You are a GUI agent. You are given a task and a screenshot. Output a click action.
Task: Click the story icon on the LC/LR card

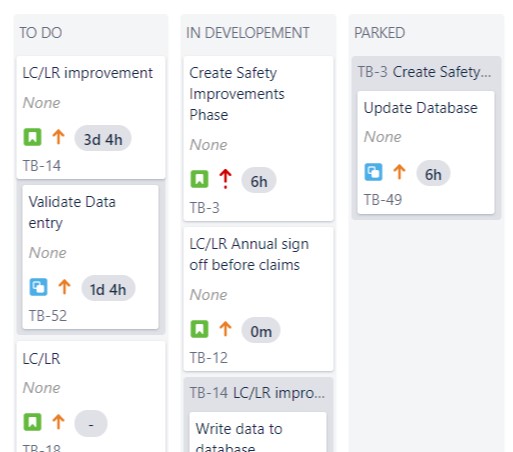pos(32,422)
